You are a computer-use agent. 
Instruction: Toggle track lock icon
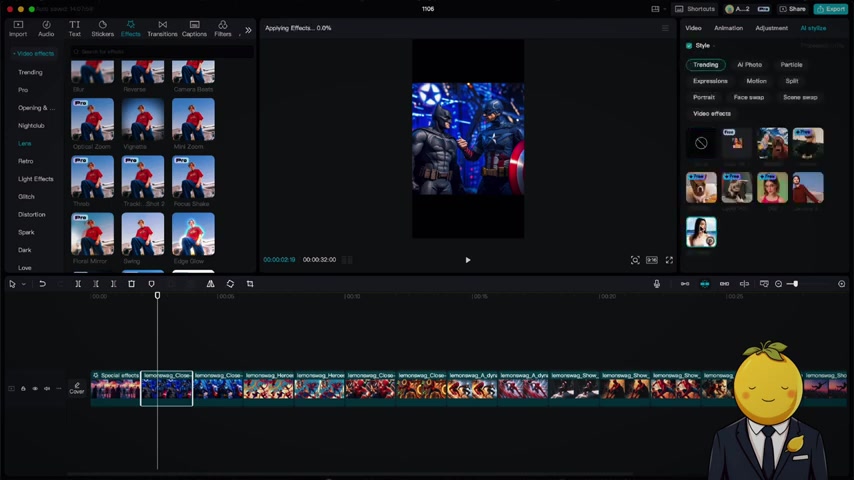23,388
